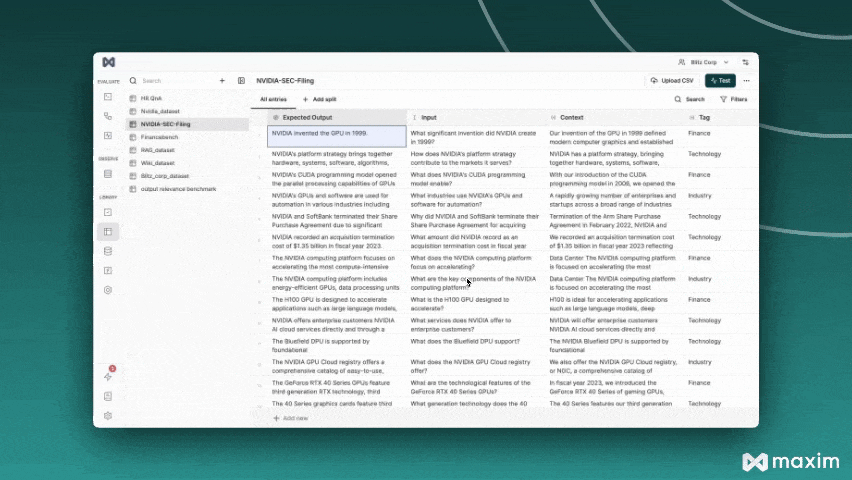Image resolution: width=852 pixels, height=480 pixels.
Task: Click the Expected Output column icon
Action: coord(276,117)
